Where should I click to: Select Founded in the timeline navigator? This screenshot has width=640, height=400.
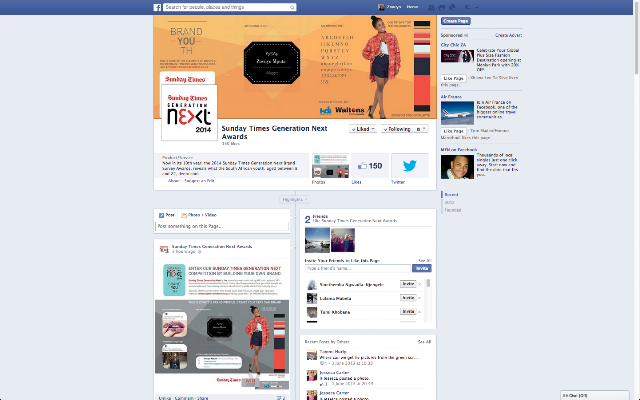point(453,210)
